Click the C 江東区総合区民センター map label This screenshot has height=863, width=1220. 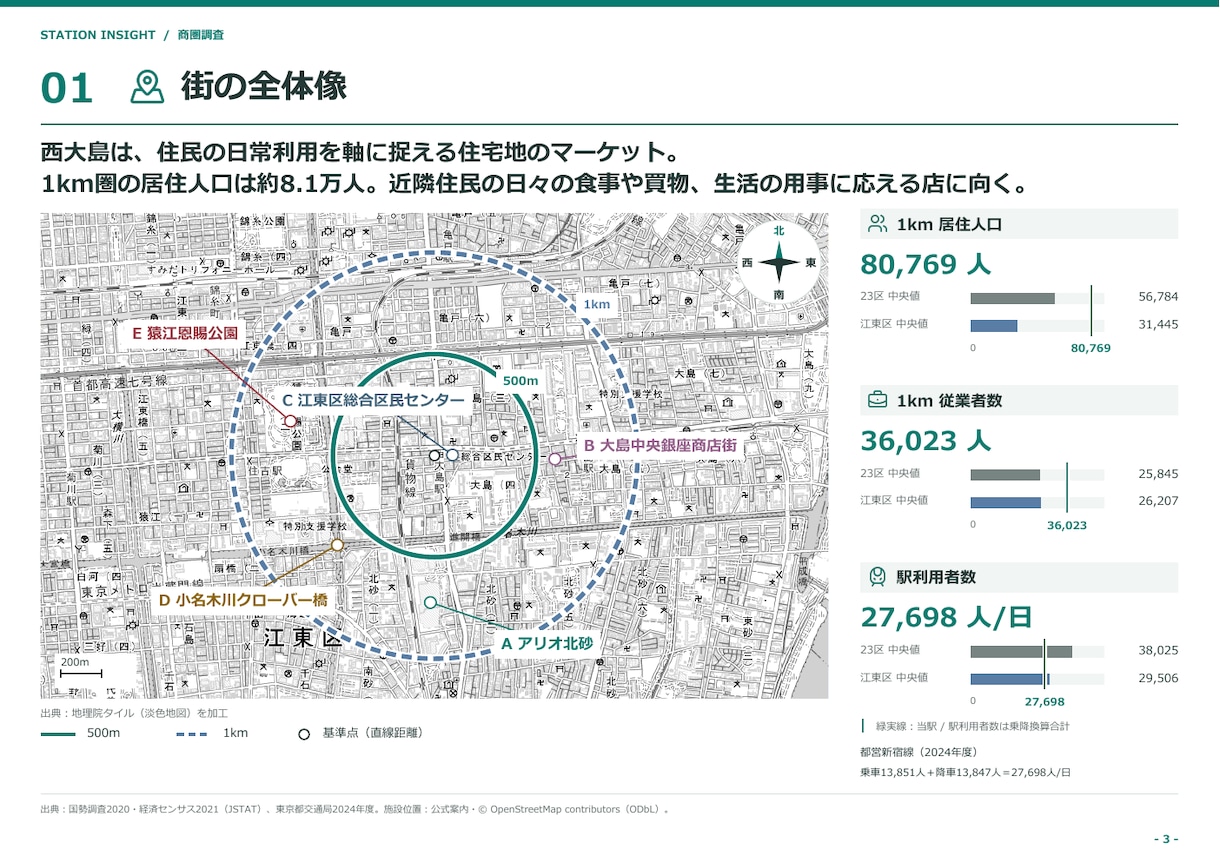coord(373,400)
